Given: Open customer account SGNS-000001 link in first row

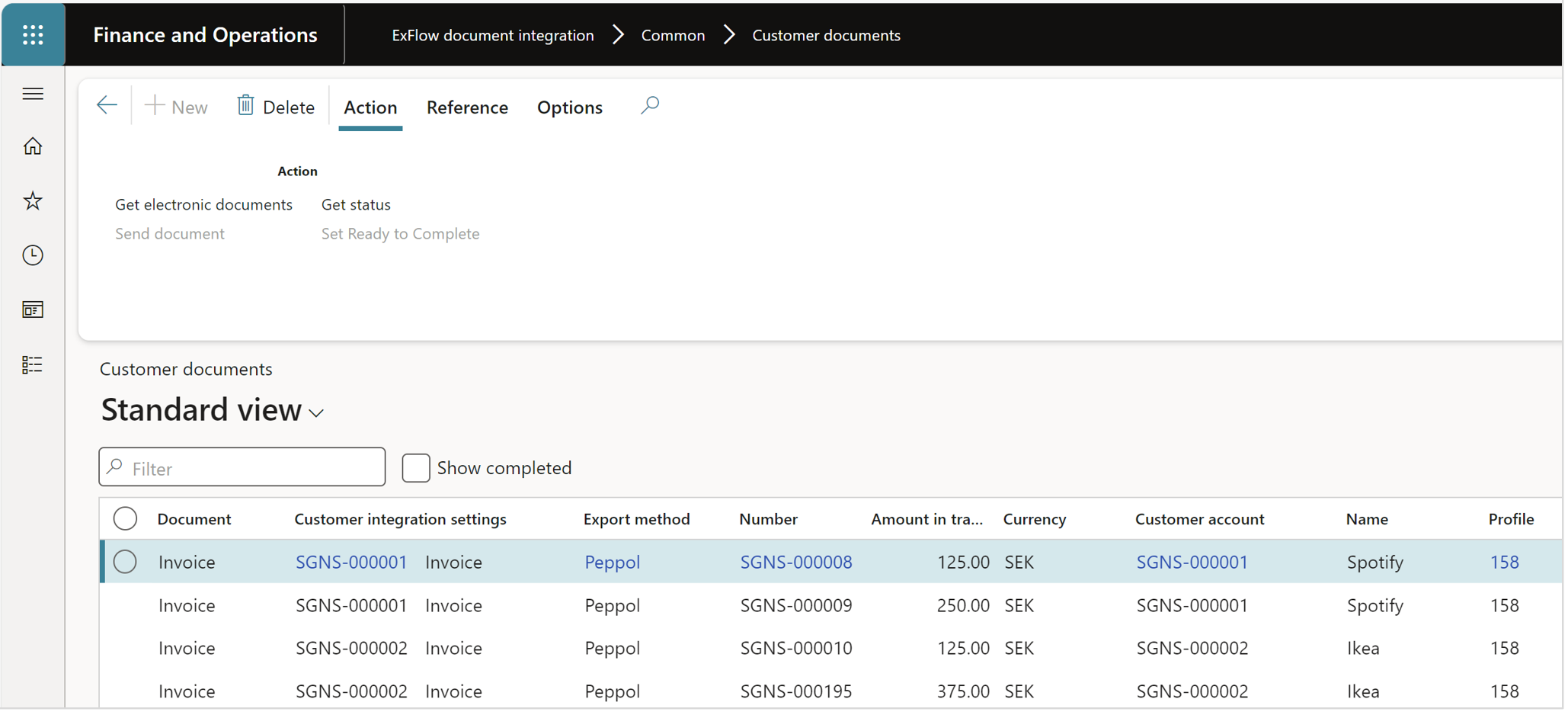Looking at the screenshot, I should [x=1192, y=563].
